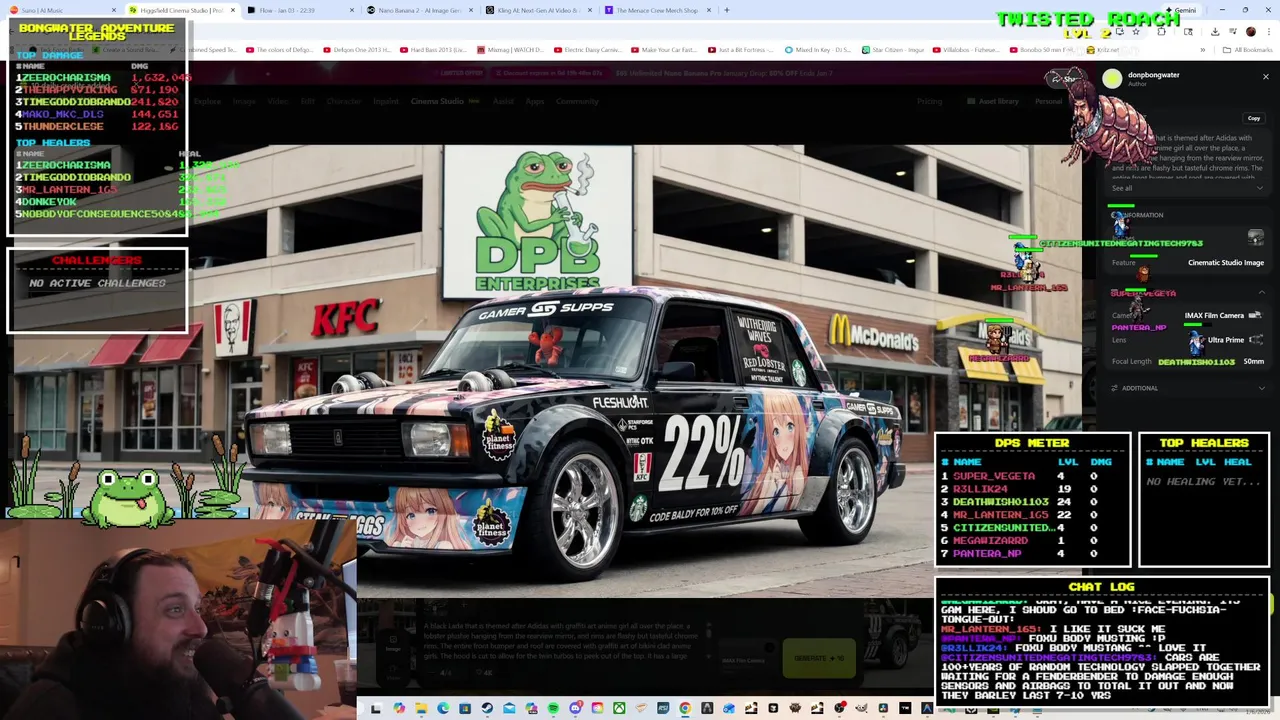Open the Chrome profile avatar
The image size is (1280, 720).
click(x=1250, y=31)
